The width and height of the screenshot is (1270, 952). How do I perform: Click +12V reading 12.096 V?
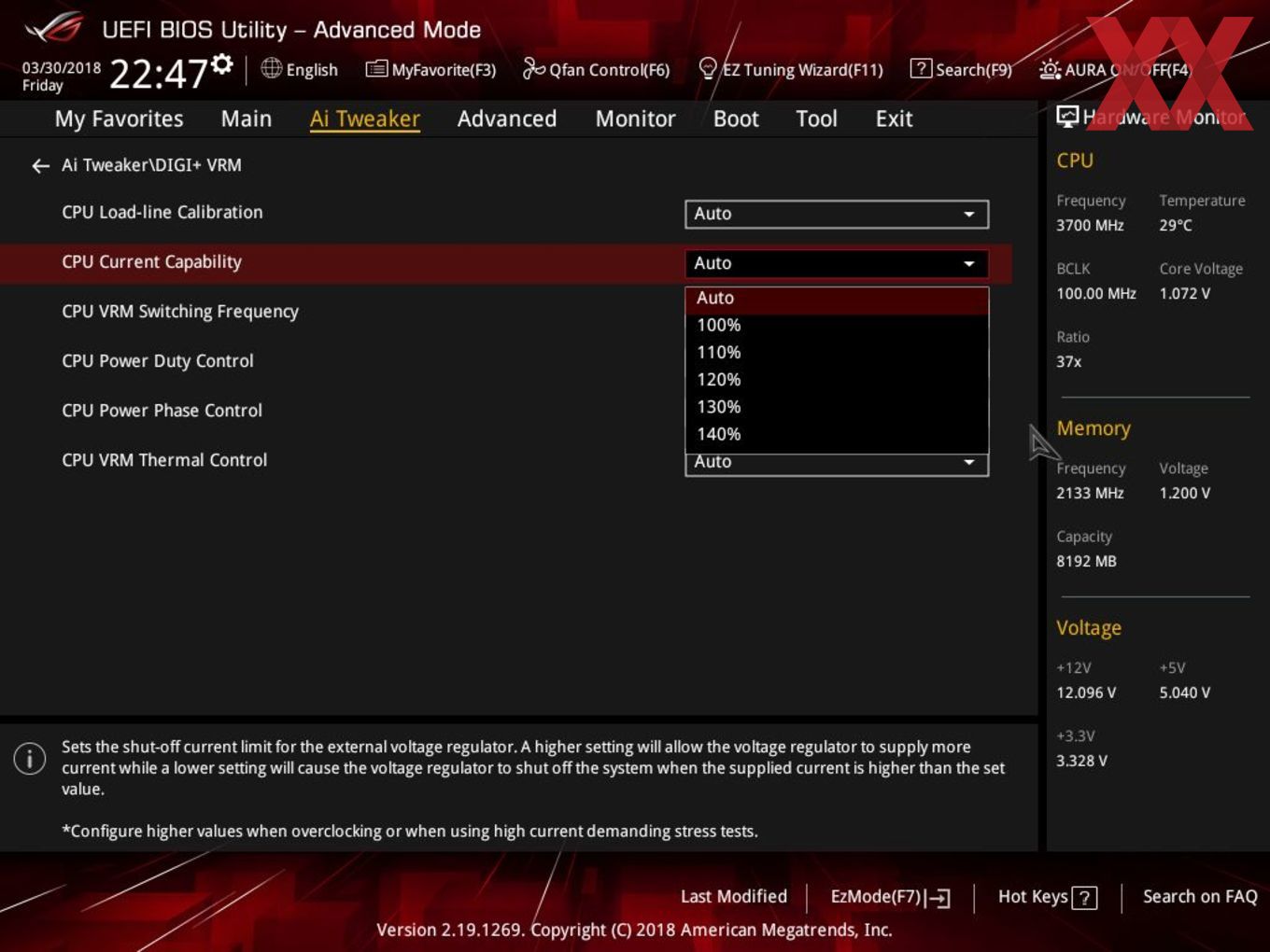[1086, 693]
